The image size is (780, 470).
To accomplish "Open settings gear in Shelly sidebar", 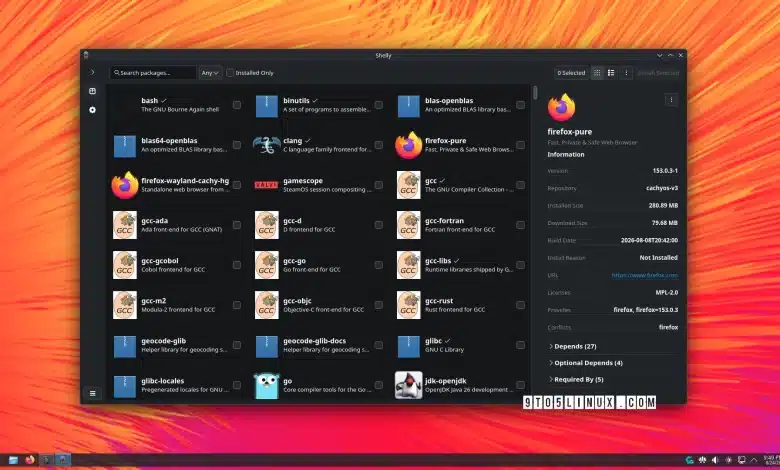I will click(93, 110).
